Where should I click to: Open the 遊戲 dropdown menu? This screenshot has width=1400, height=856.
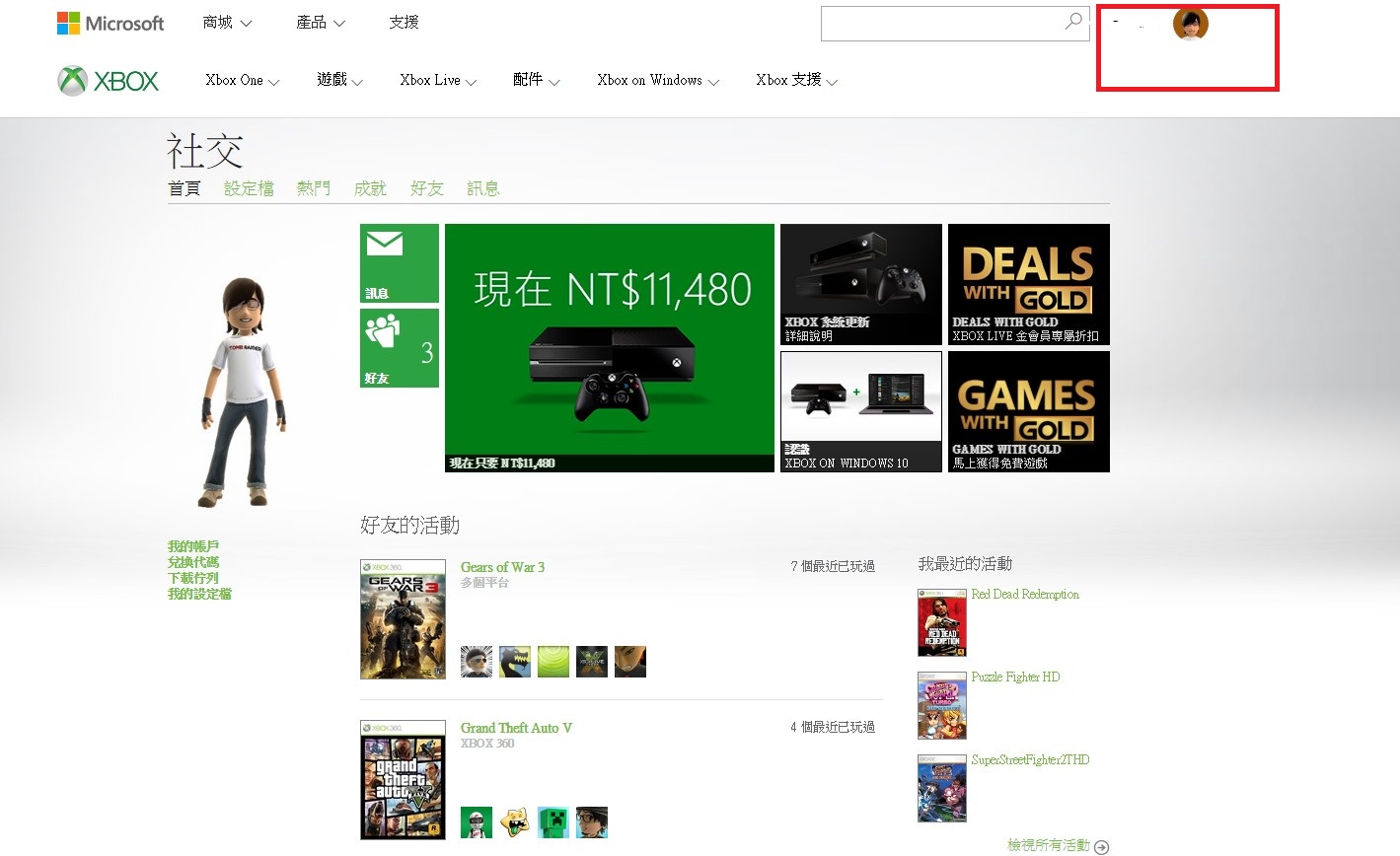tap(340, 81)
